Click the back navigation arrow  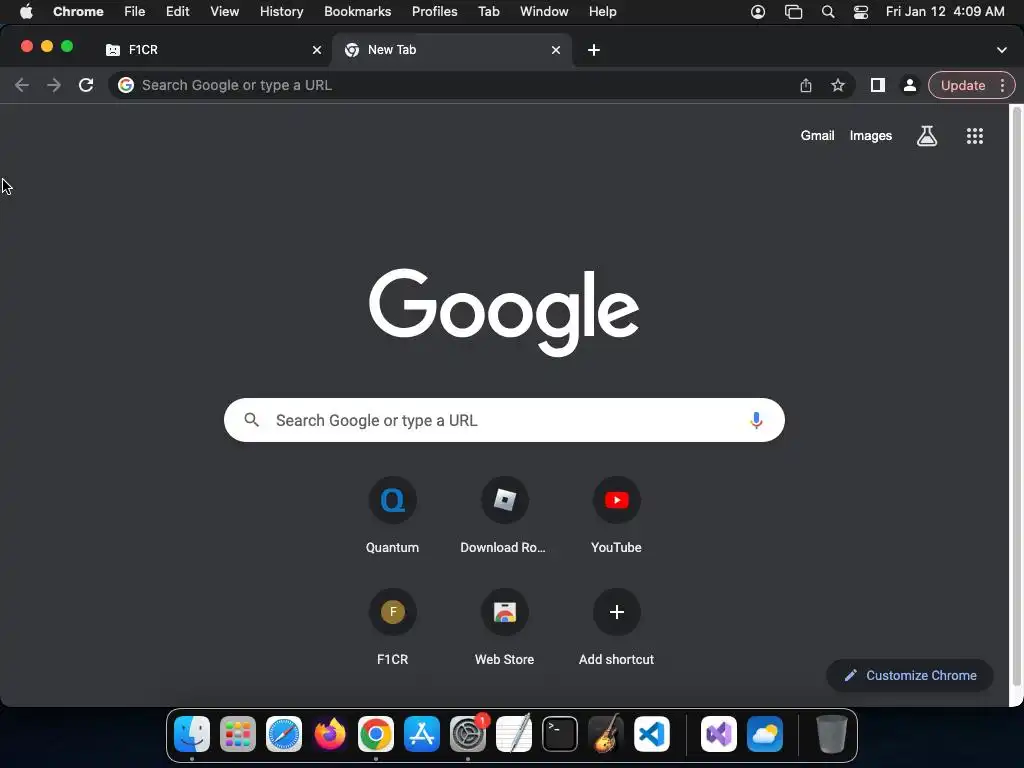point(22,85)
